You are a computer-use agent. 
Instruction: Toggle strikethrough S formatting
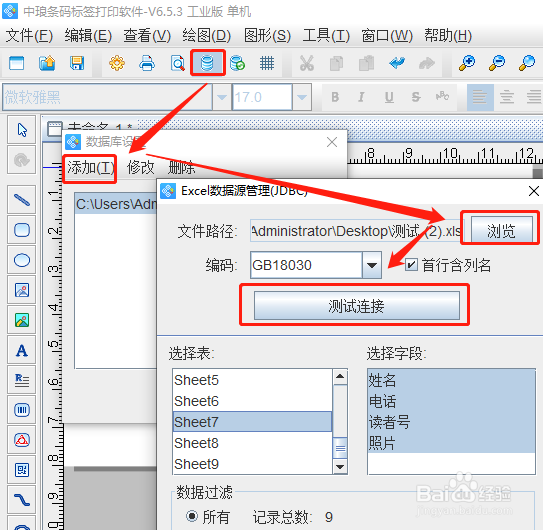(416, 97)
